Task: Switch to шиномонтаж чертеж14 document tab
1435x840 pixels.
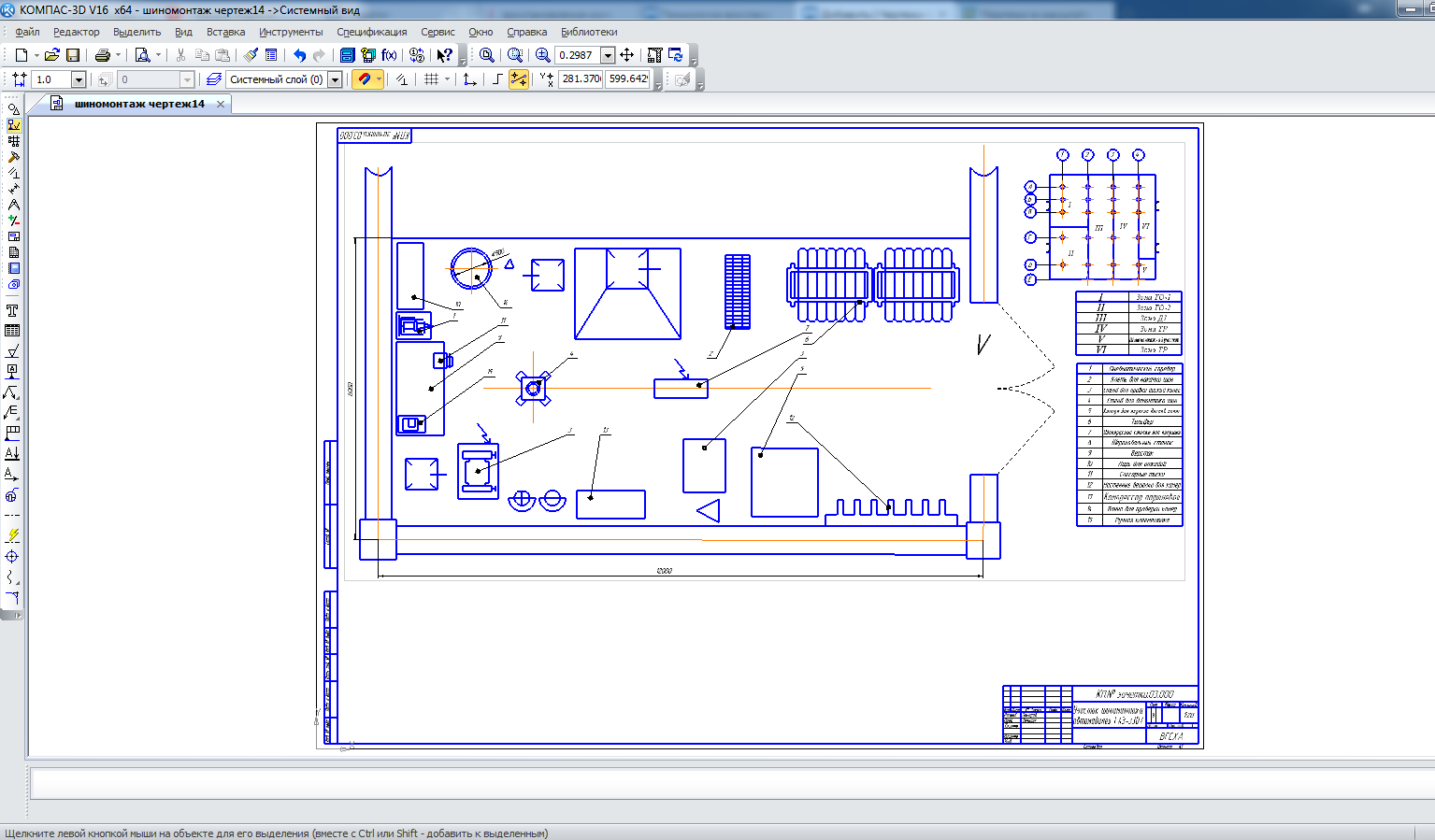Action: 139,104
